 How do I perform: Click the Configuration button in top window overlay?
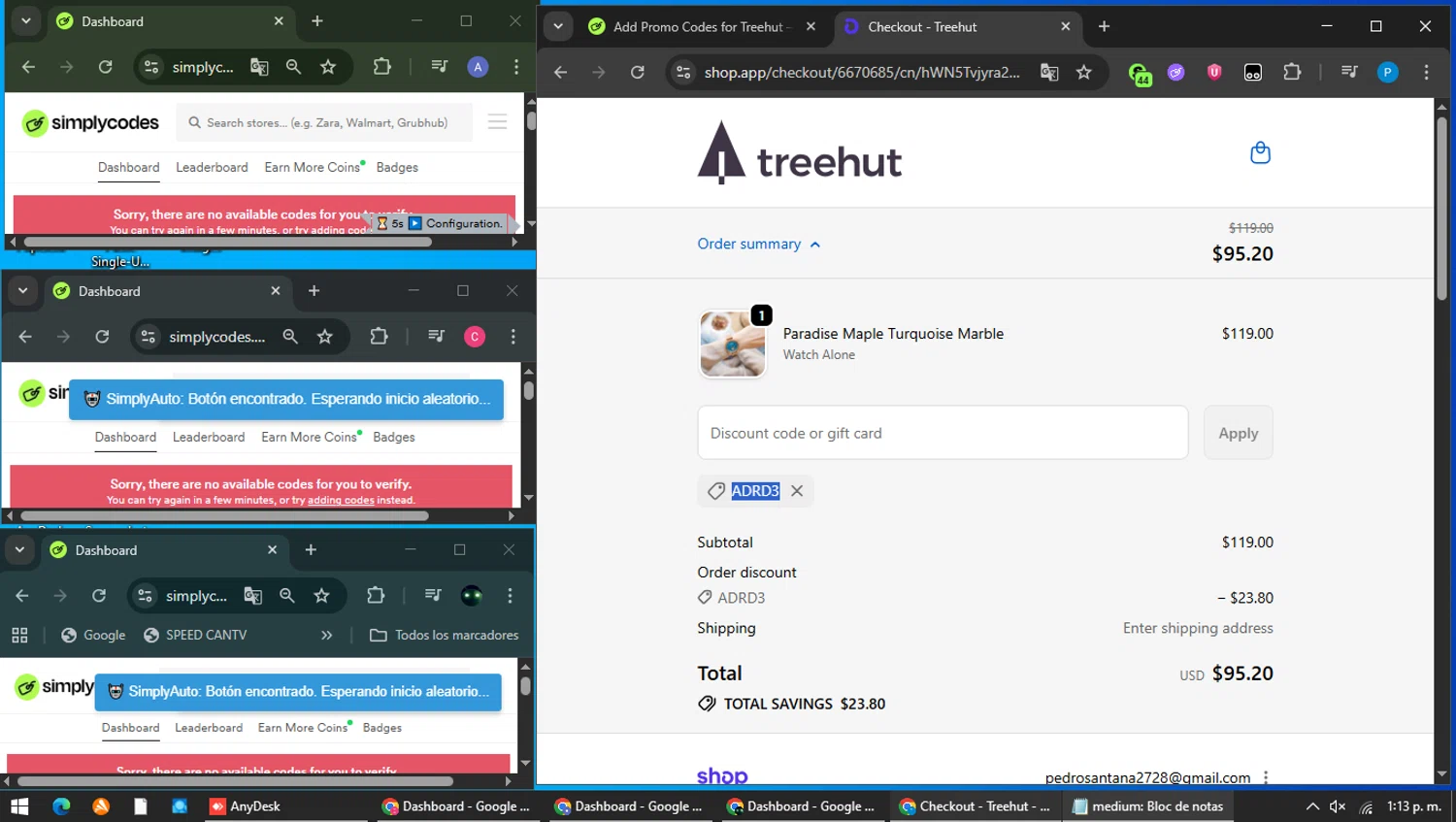[x=455, y=223]
